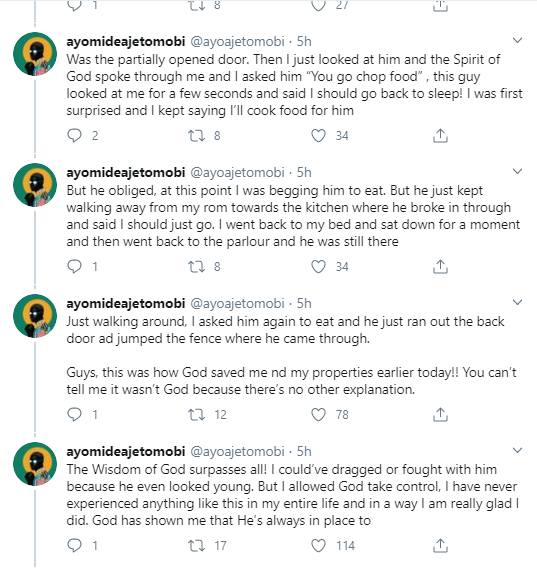Like the tweet with 78 likes
This screenshot has height=569, width=537.
coord(318,414)
